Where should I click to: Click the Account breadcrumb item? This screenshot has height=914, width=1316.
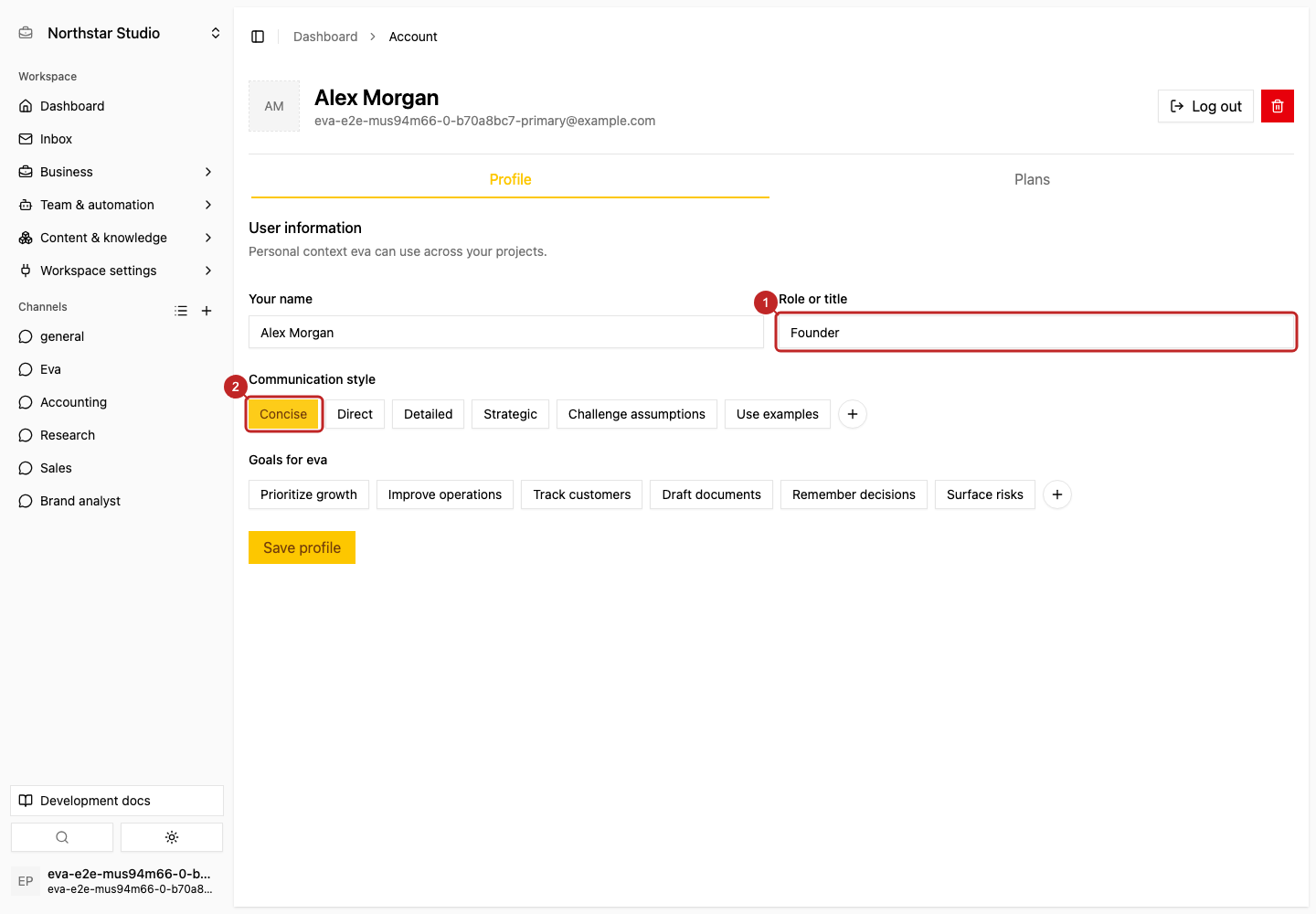(413, 37)
